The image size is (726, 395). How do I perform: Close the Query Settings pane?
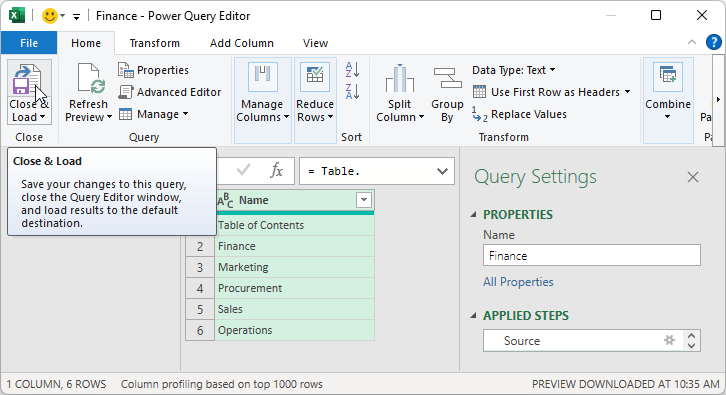[x=693, y=177]
